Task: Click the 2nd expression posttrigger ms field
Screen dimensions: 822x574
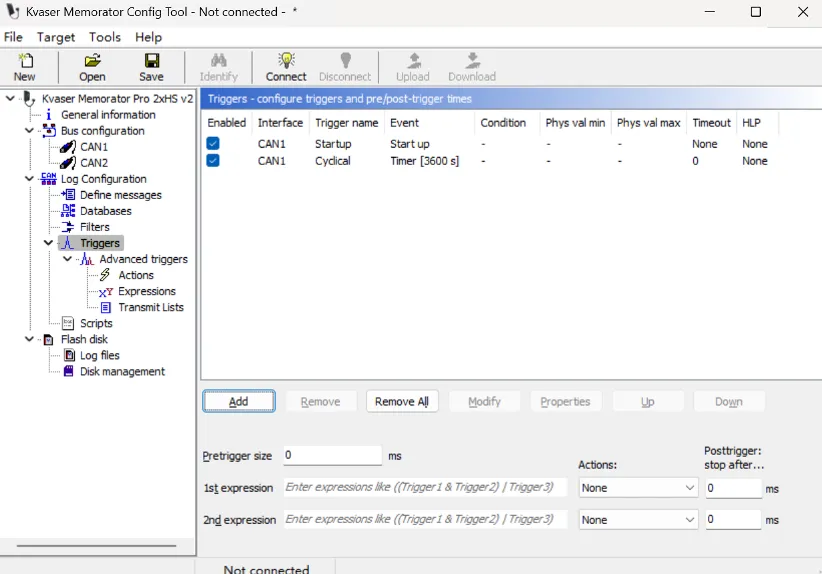Action: pos(733,519)
